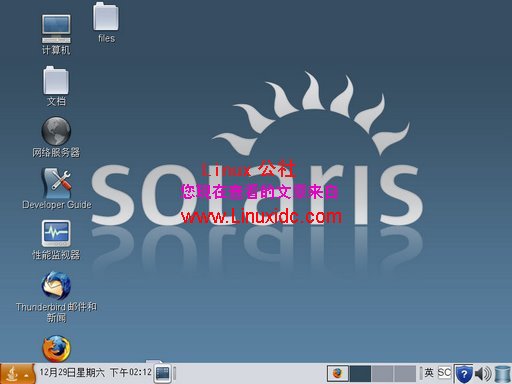Open the volume control speaker icon
Image resolution: width=512 pixels, height=384 pixels.
(x=483, y=374)
